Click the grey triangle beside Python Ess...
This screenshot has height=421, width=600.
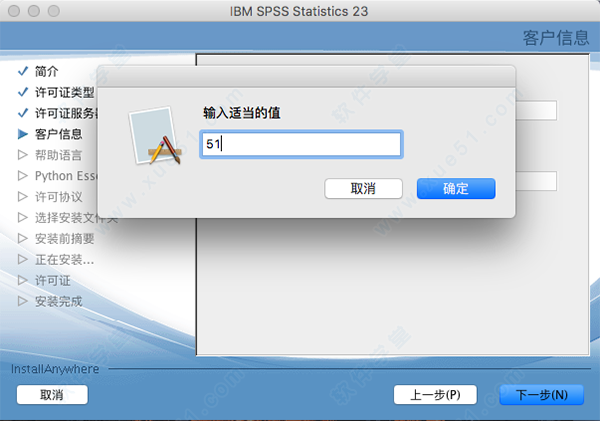[x=23, y=176]
